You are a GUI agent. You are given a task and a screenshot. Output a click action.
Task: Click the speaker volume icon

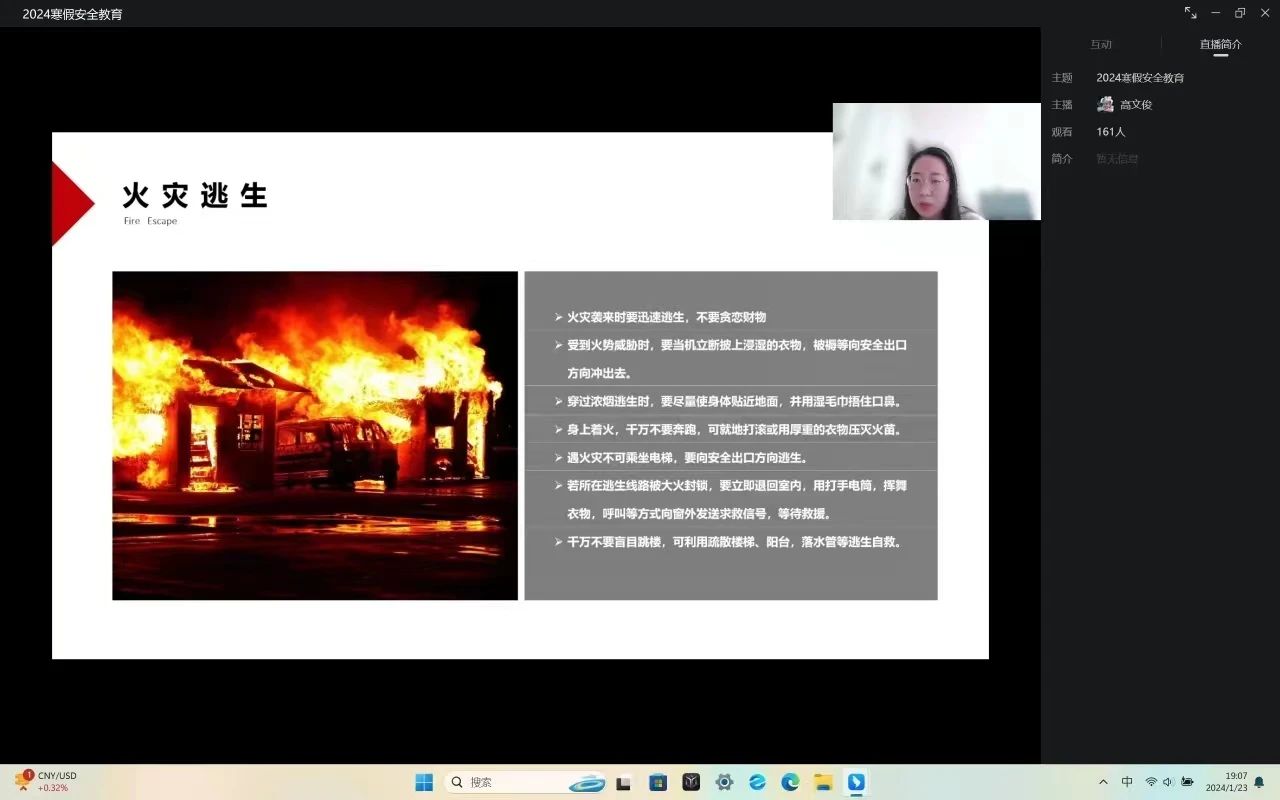pos(1168,782)
